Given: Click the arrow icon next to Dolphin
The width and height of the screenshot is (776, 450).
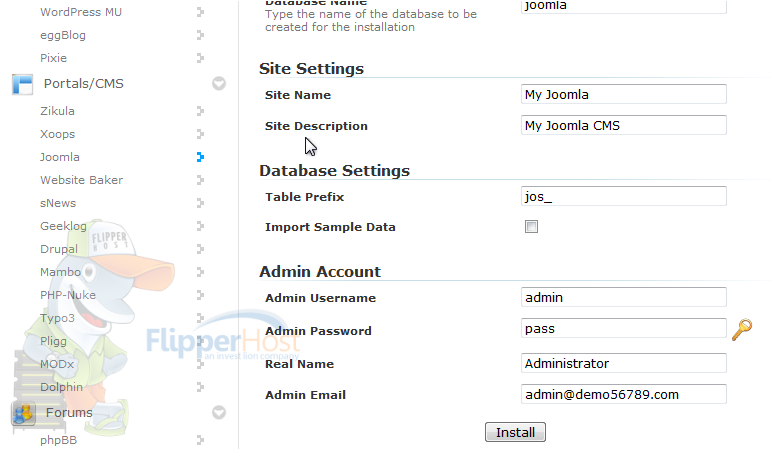Looking at the screenshot, I should coord(200,387).
